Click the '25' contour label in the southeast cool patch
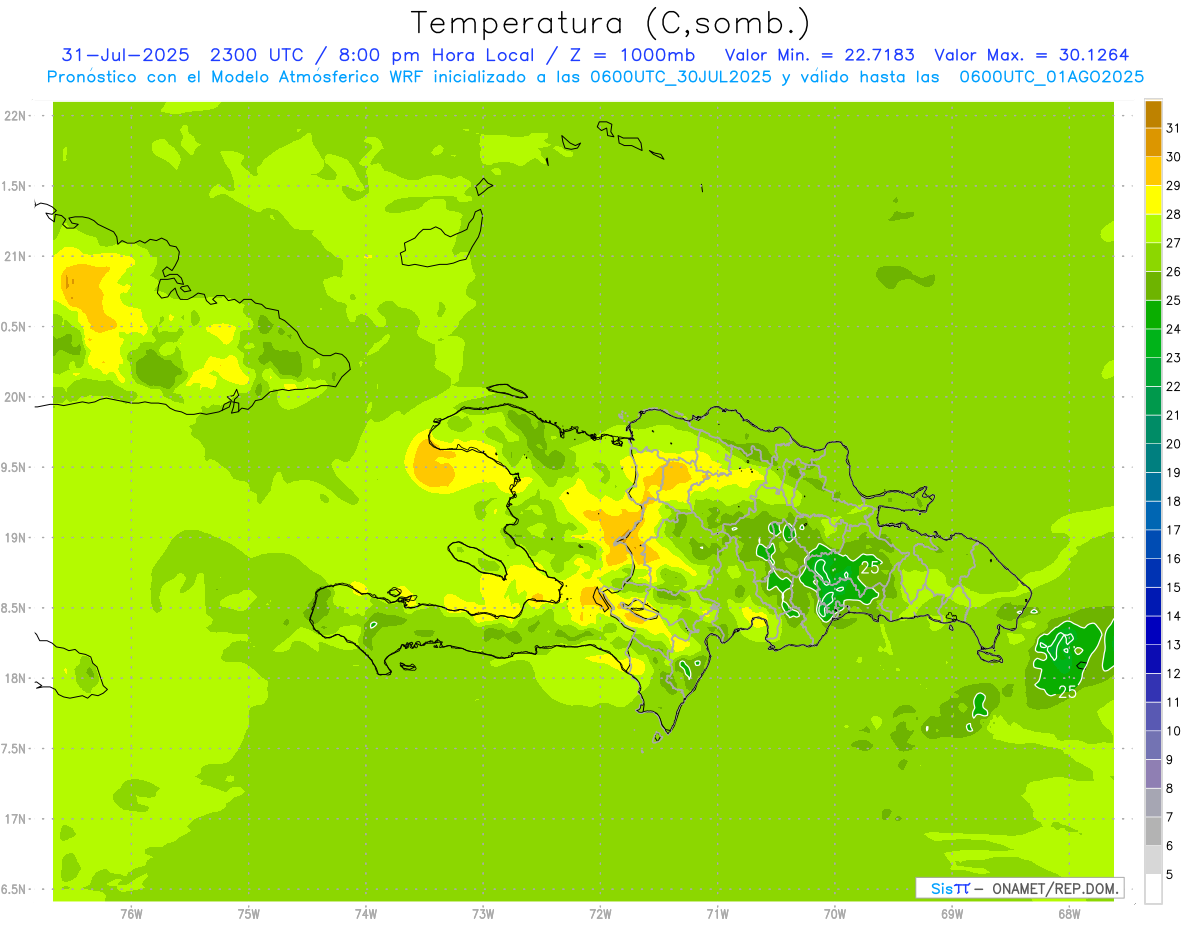 (1067, 691)
